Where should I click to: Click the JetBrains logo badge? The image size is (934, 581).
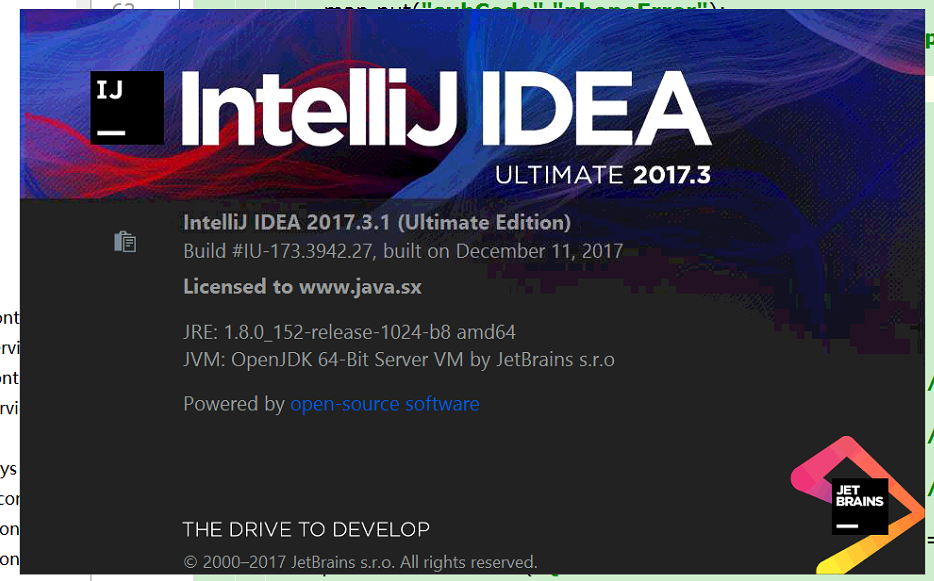[x=860, y=506]
